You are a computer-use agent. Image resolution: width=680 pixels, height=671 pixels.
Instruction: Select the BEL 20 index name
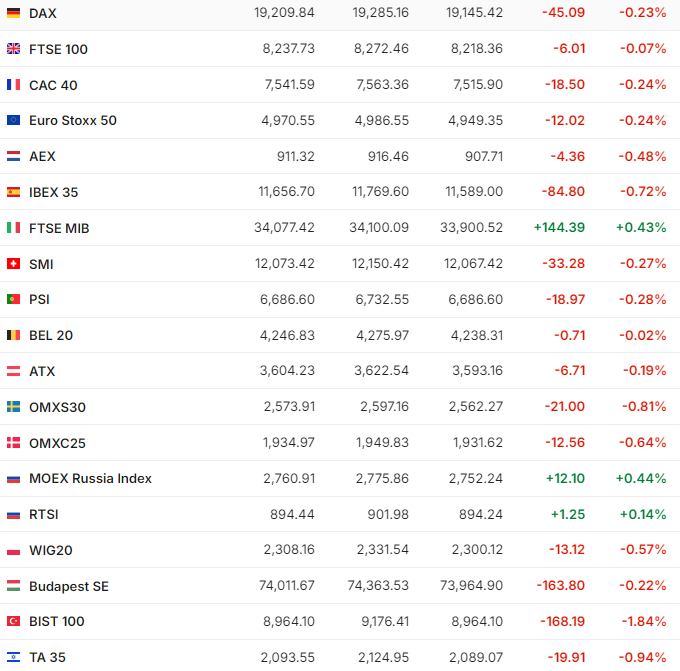click(51, 336)
